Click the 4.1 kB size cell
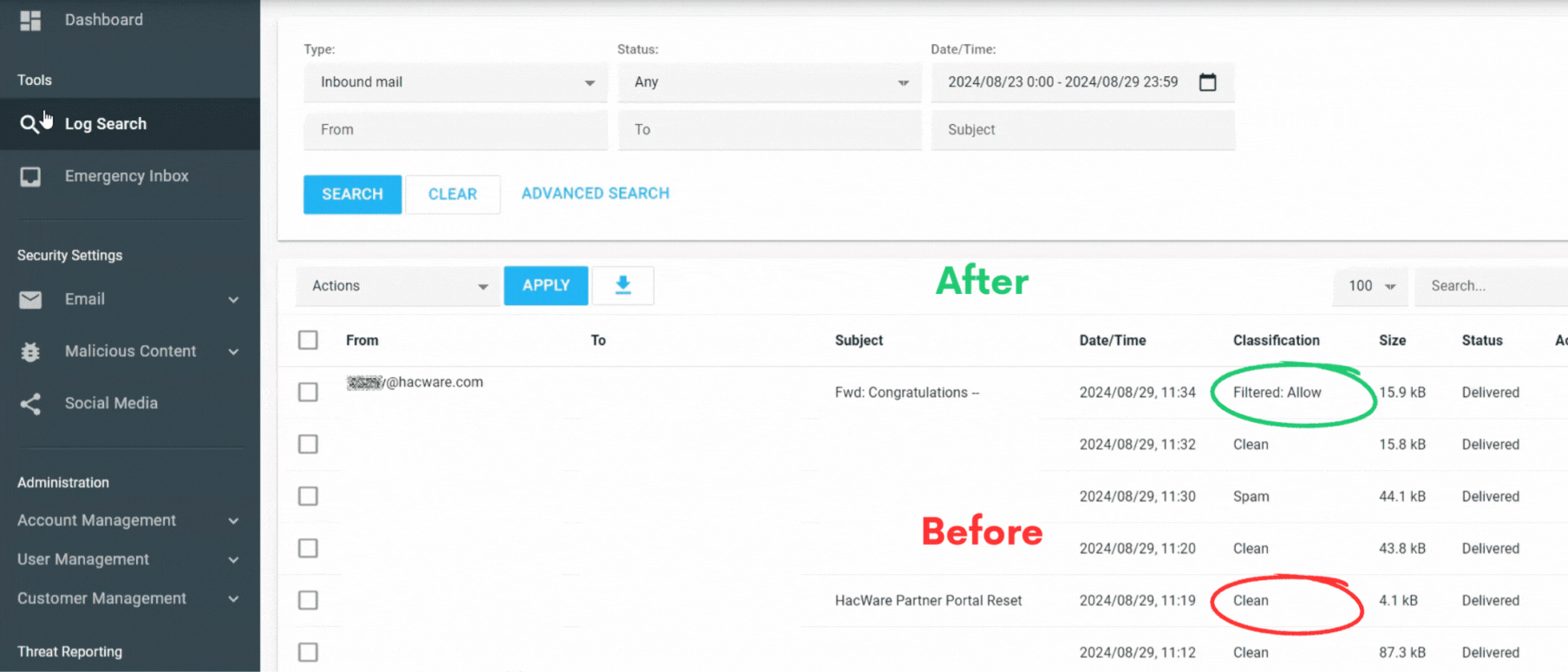This screenshot has height=672, width=1568. tap(1398, 600)
